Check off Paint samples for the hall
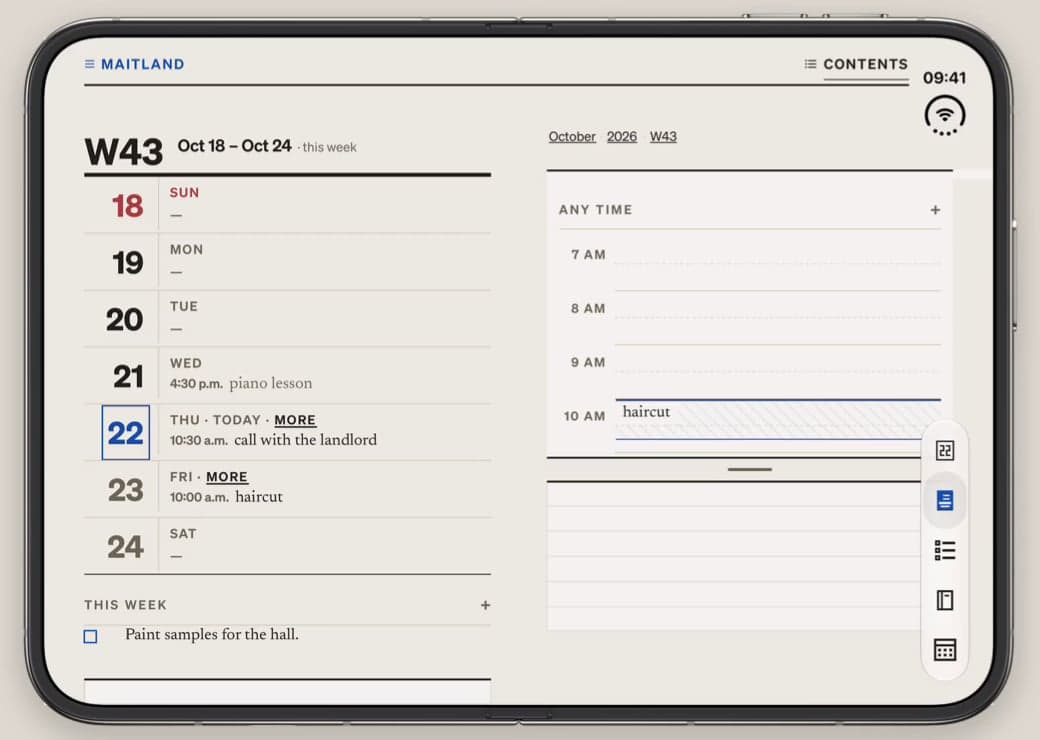Image resolution: width=1040 pixels, height=740 pixels. 91,637
